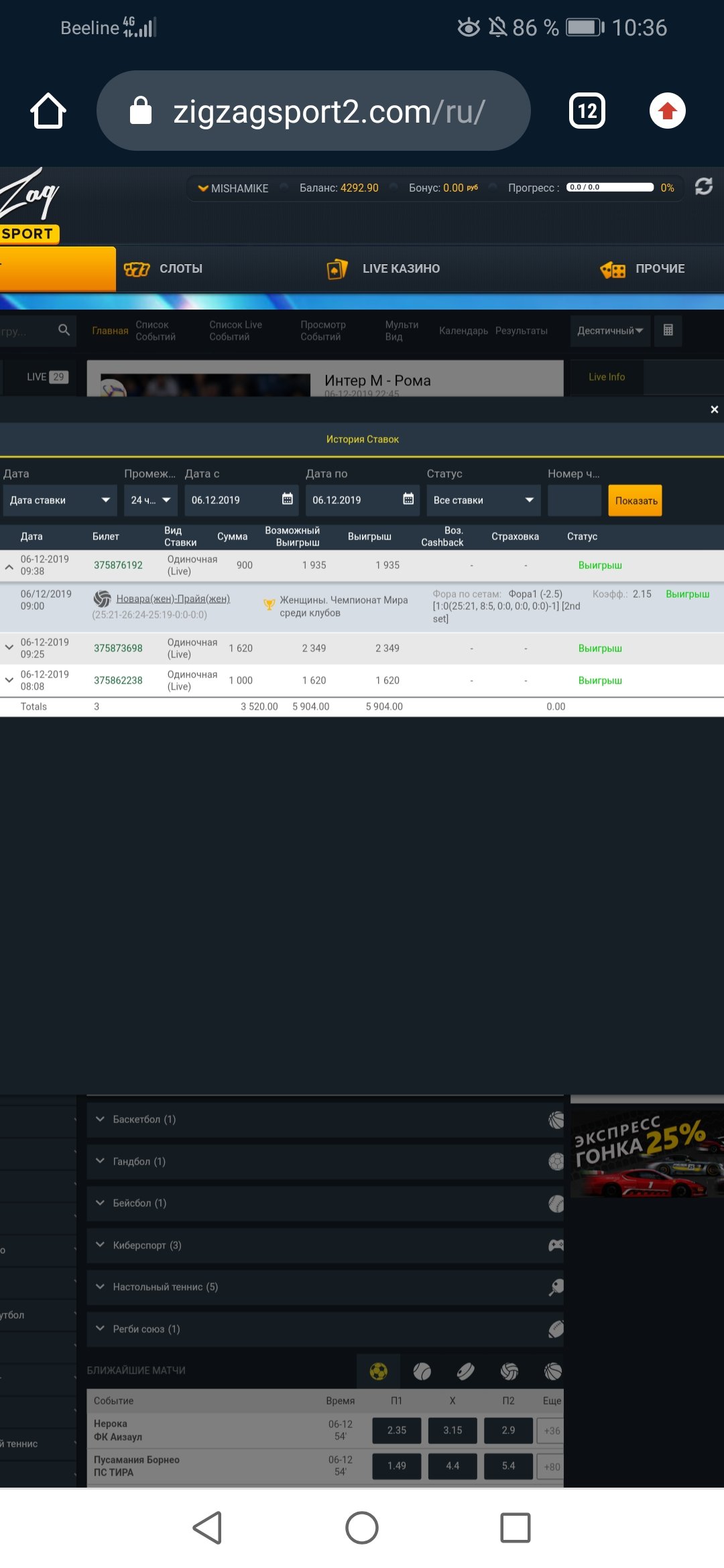The height and width of the screenshot is (1568, 724).
Task: Open the browser tabs counter showing 12
Action: point(587,111)
